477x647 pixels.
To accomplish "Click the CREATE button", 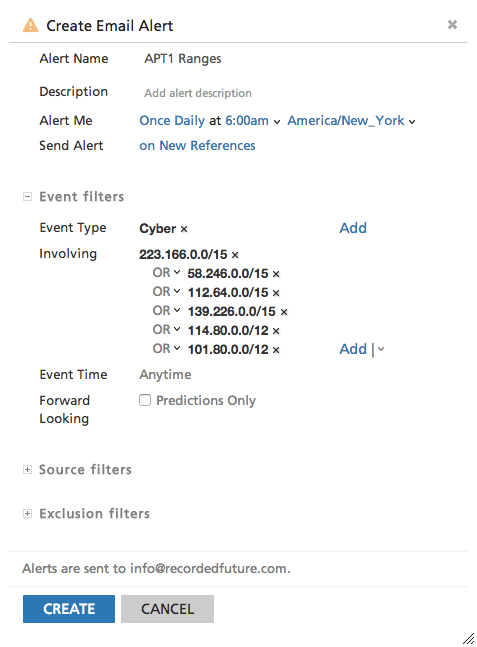I will pyautogui.click(x=69, y=609).
